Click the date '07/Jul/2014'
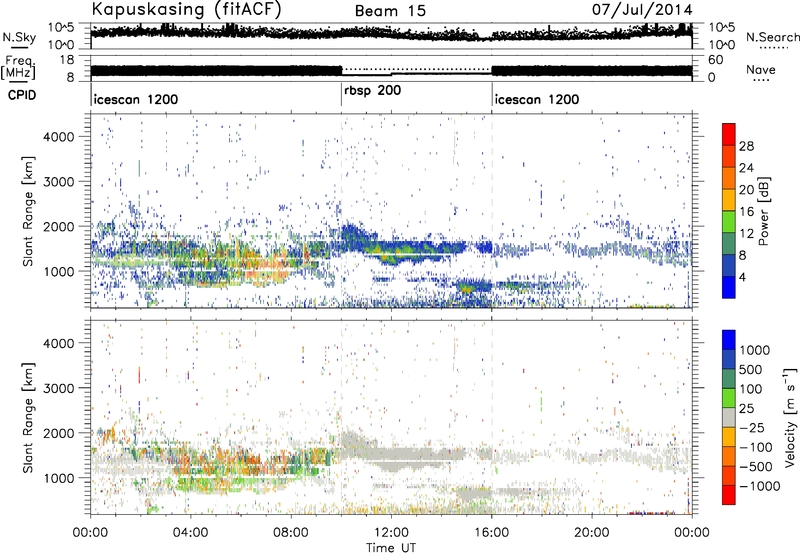 (x=642, y=10)
